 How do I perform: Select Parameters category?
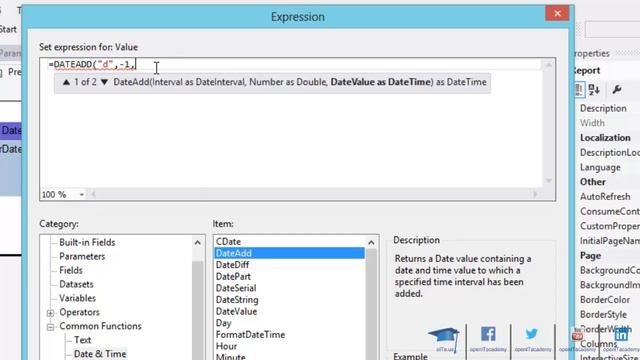click(82, 256)
